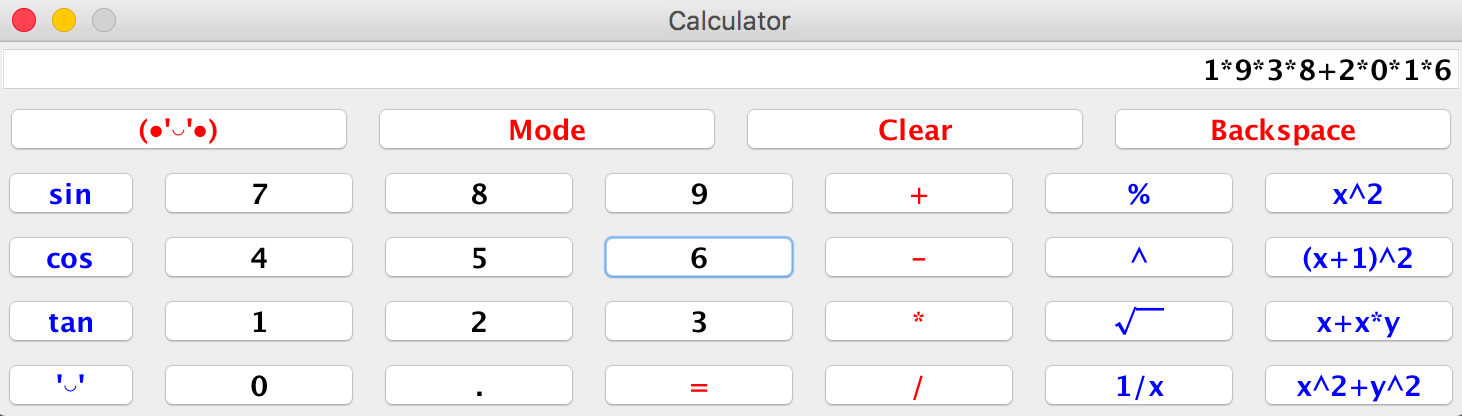
Task: Focus the expression display field
Action: coord(731,70)
